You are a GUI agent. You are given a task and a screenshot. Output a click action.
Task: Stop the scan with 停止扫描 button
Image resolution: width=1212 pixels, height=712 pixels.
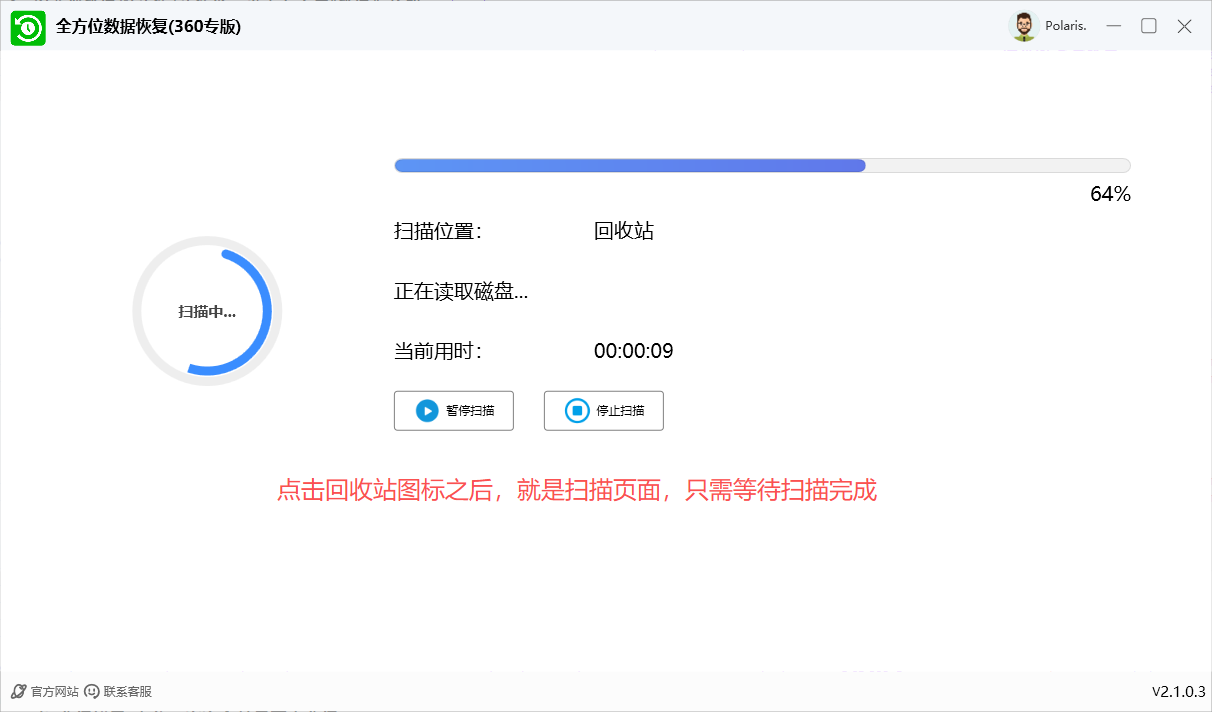[603, 410]
